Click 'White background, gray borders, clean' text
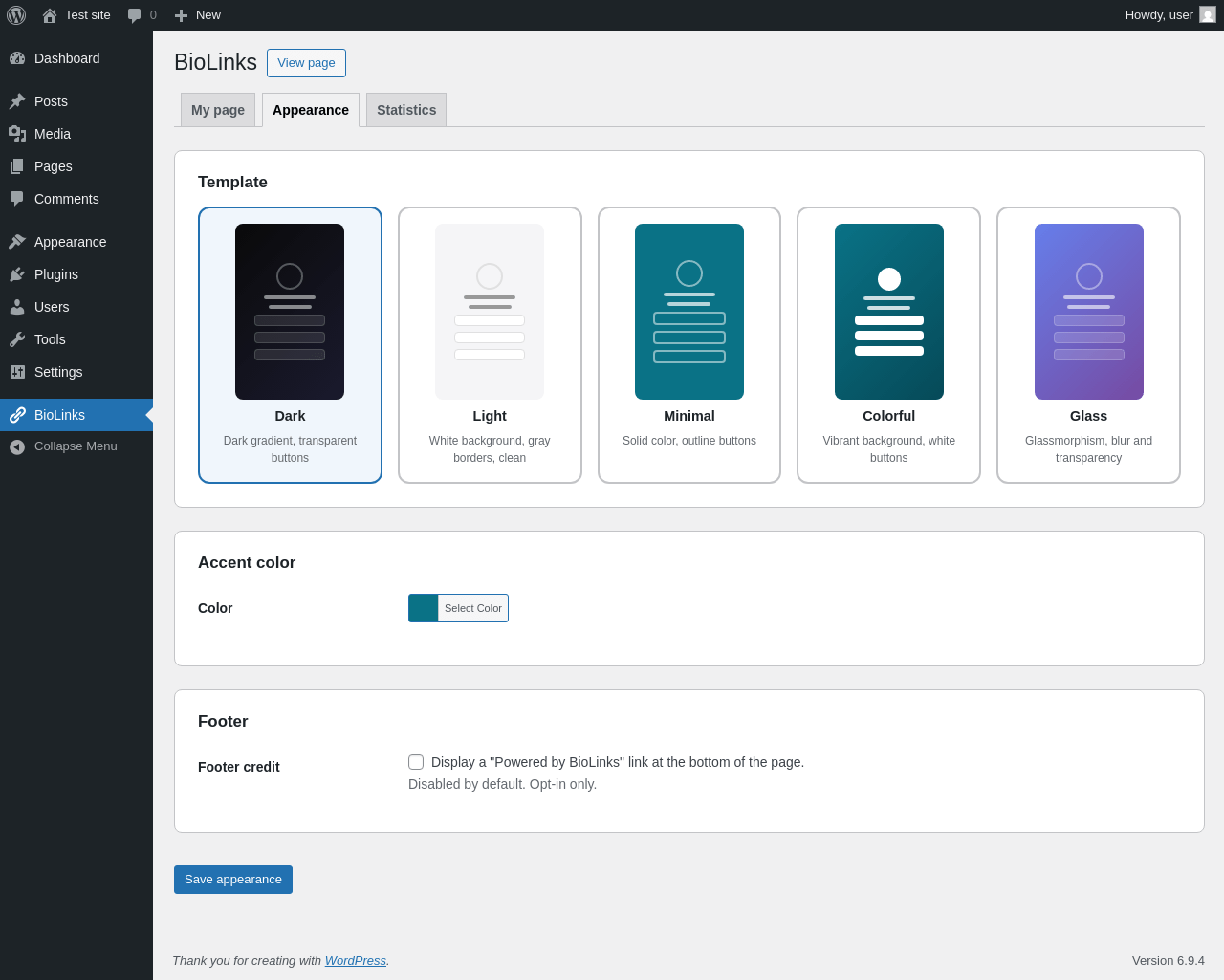The height and width of the screenshot is (980, 1224). click(x=490, y=449)
